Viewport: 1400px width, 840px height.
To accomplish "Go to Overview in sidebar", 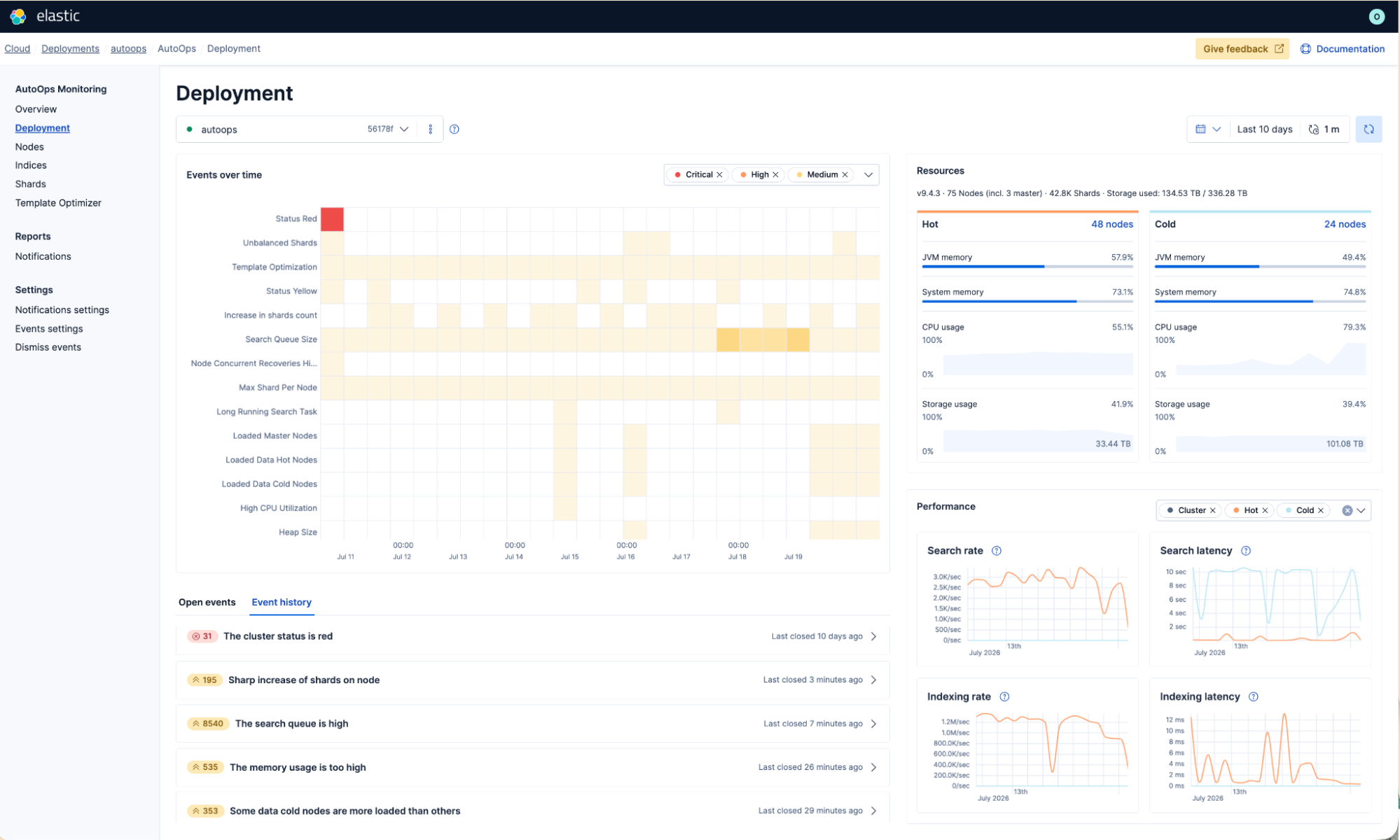I will (x=36, y=109).
